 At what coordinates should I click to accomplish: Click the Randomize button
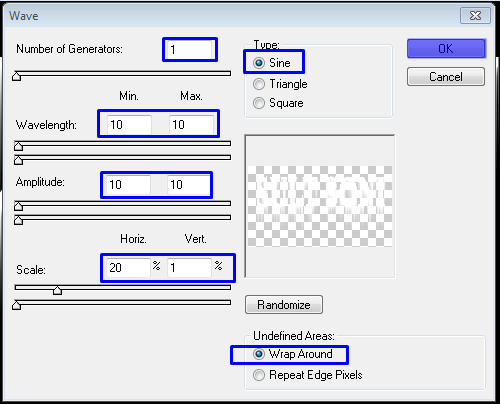(x=284, y=305)
